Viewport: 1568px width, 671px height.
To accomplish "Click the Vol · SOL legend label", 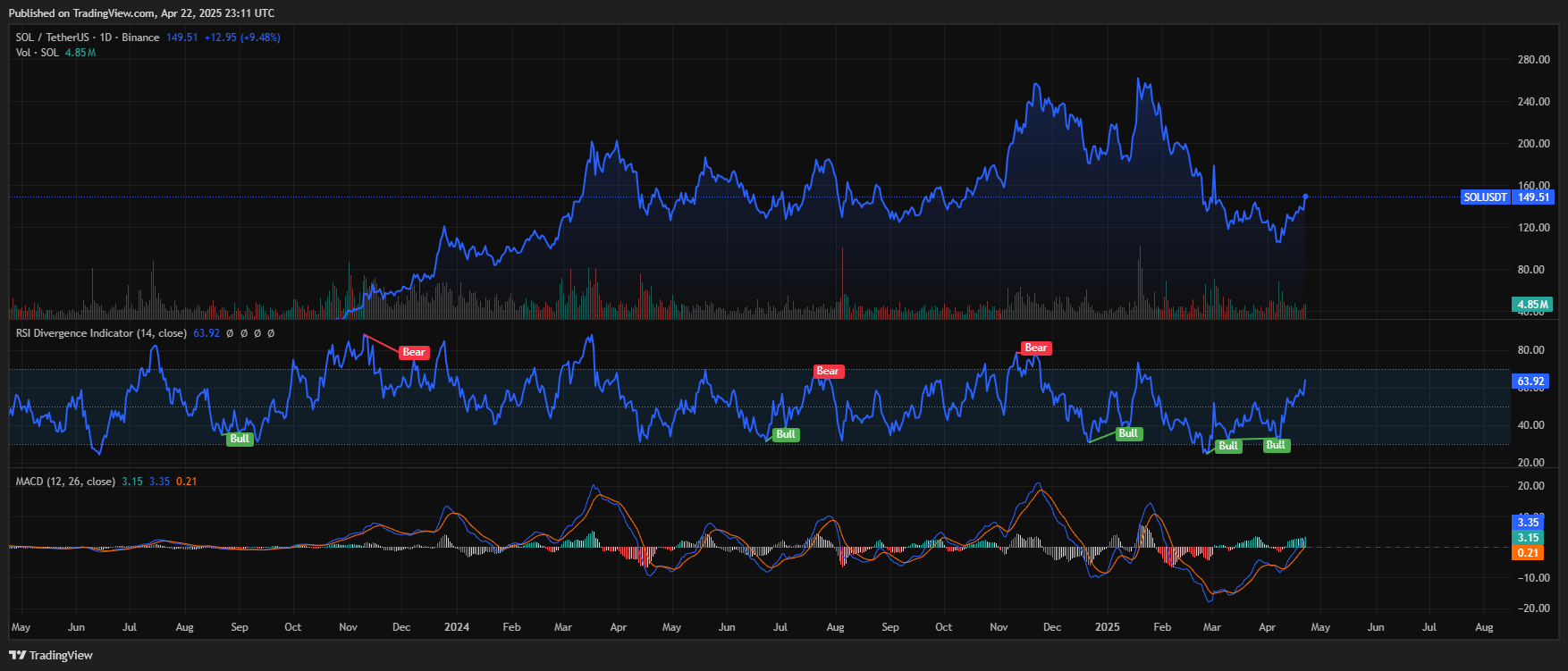I will 38,53.
